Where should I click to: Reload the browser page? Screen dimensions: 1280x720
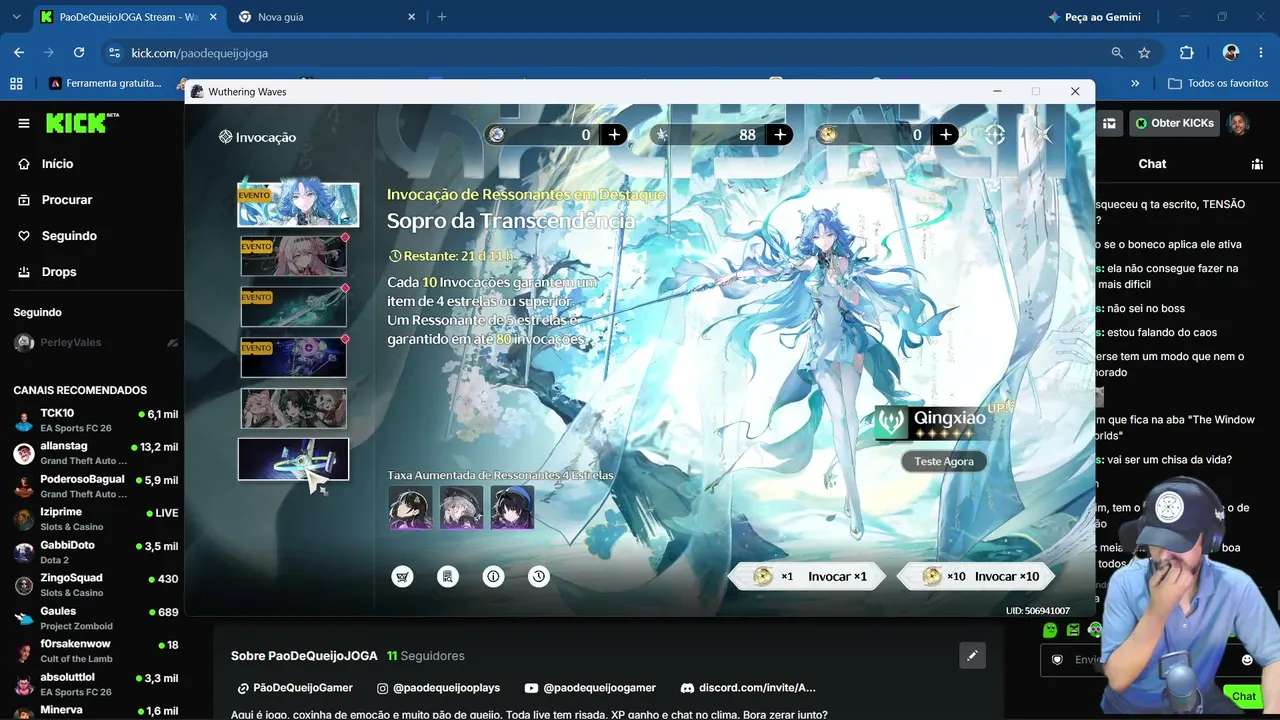(79, 53)
